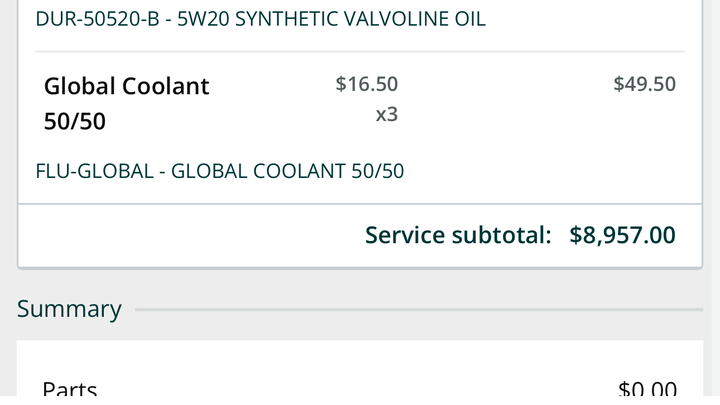Click the x3 quantity indicator
Image resolution: width=720 pixels, height=405 pixels.
tap(386, 114)
